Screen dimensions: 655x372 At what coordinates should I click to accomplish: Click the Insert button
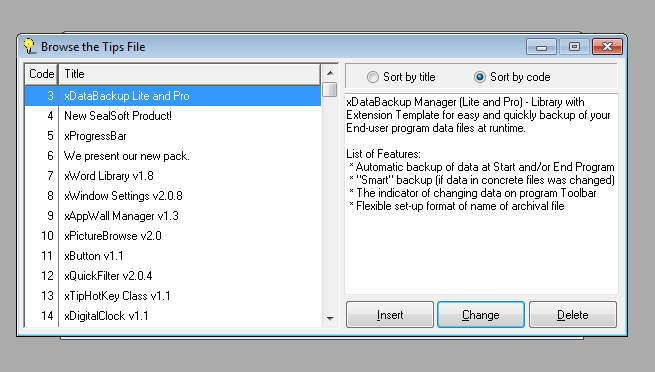[390, 314]
